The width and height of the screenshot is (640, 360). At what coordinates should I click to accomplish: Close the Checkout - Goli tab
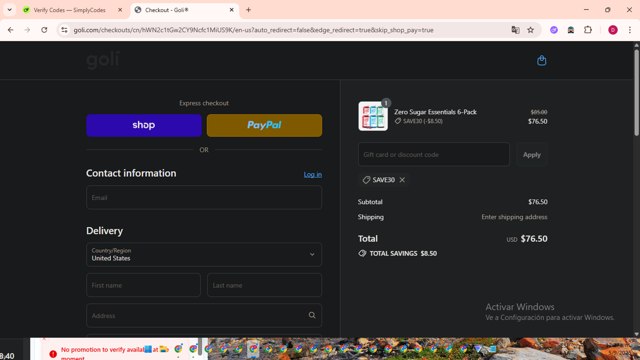(231, 10)
